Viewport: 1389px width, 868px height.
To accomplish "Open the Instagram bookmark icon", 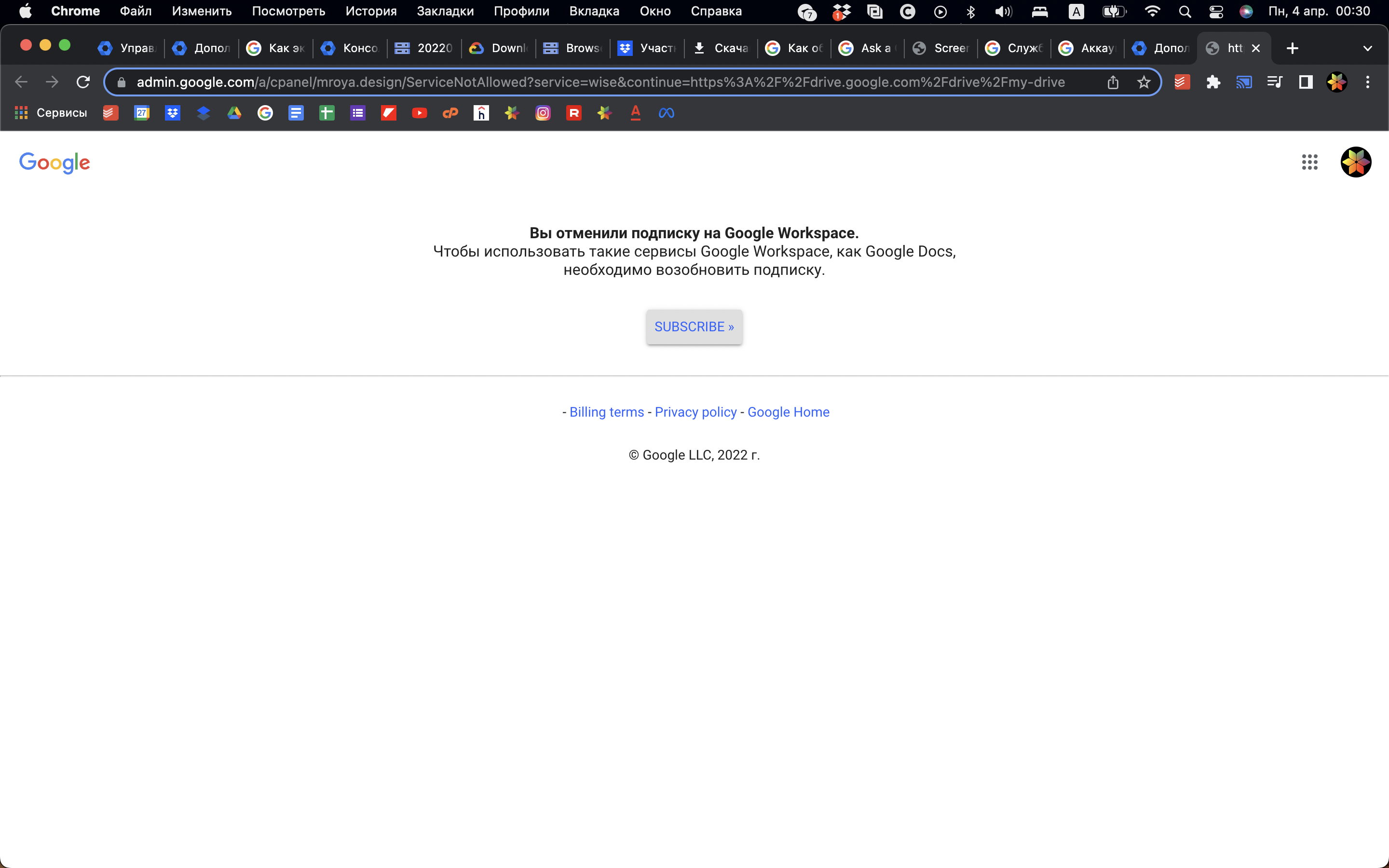I will coord(543,113).
